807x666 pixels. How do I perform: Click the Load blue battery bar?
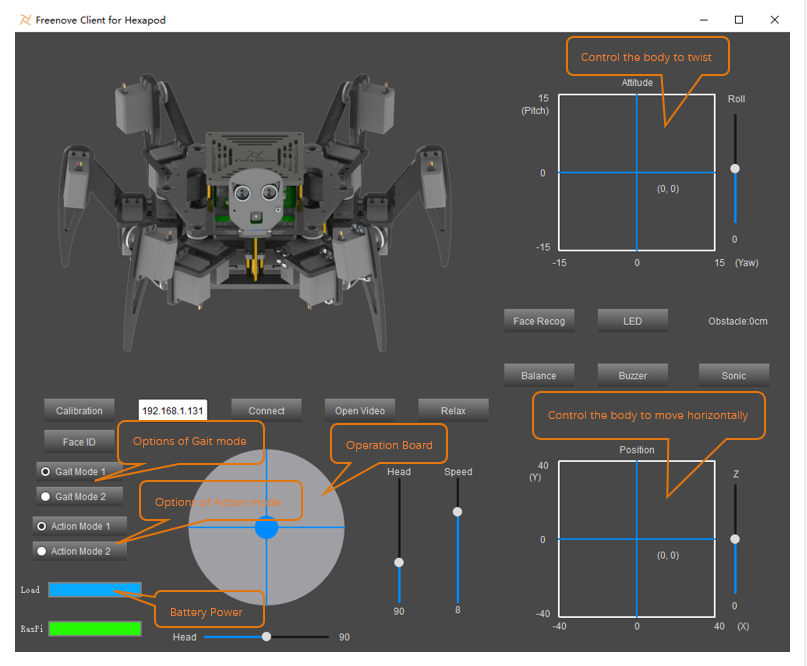95,590
